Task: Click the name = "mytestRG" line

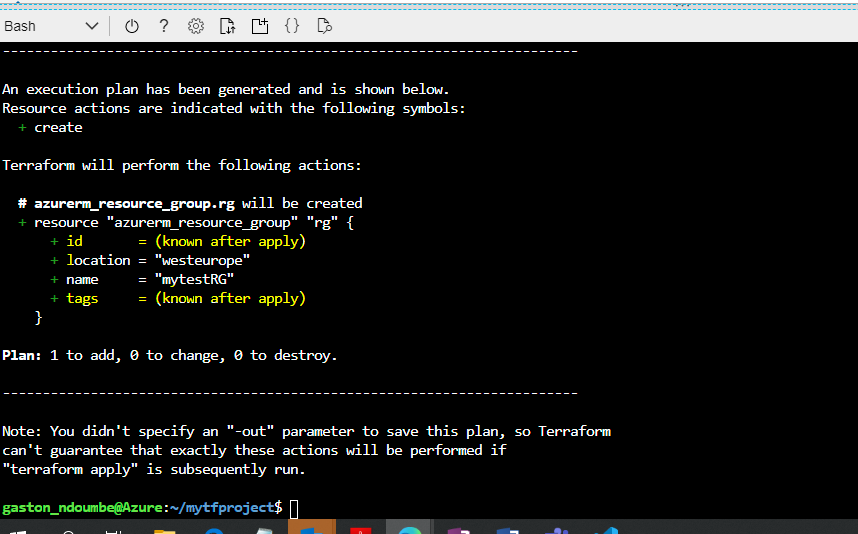Action: [142, 280]
